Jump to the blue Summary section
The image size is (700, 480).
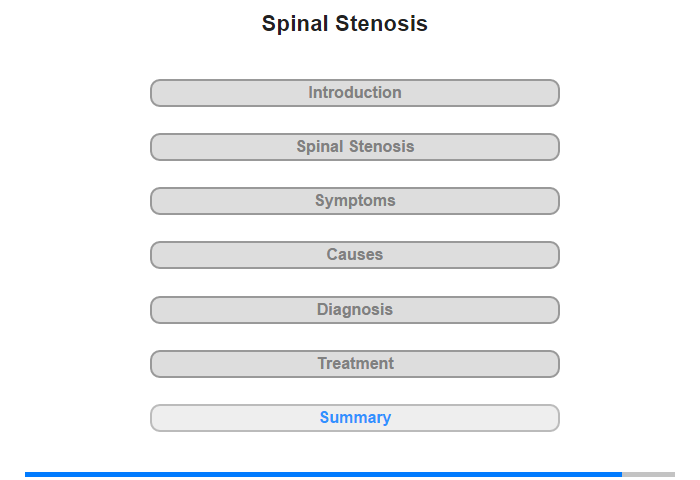pos(355,418)
